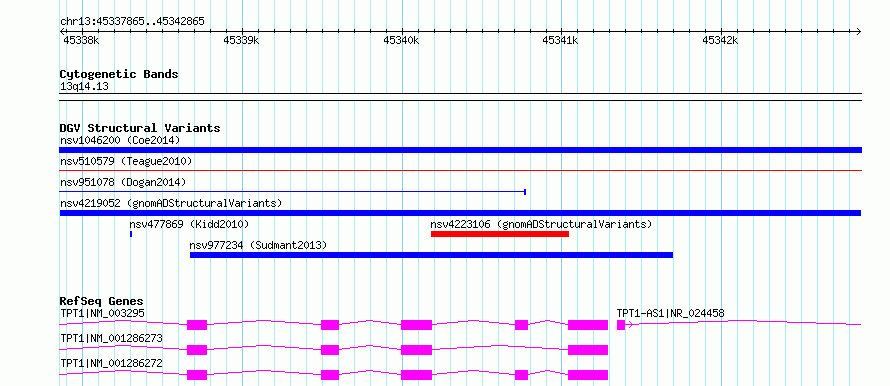
Task: Click the 45338k ruler tick label
Action: click(80, 40)
